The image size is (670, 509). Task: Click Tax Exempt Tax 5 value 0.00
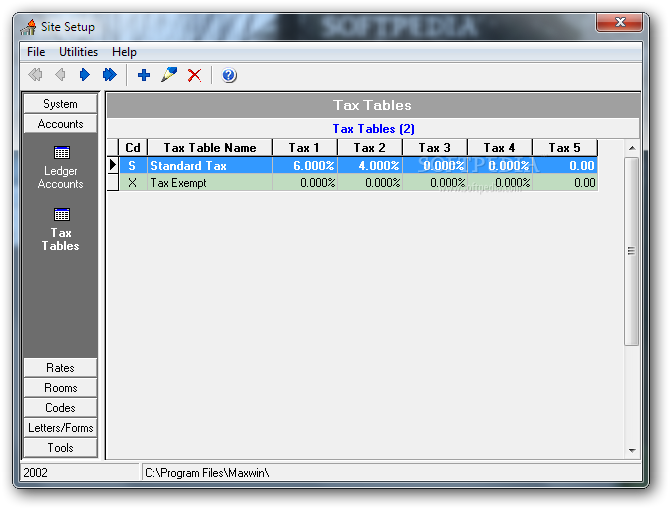pos(564,182)
